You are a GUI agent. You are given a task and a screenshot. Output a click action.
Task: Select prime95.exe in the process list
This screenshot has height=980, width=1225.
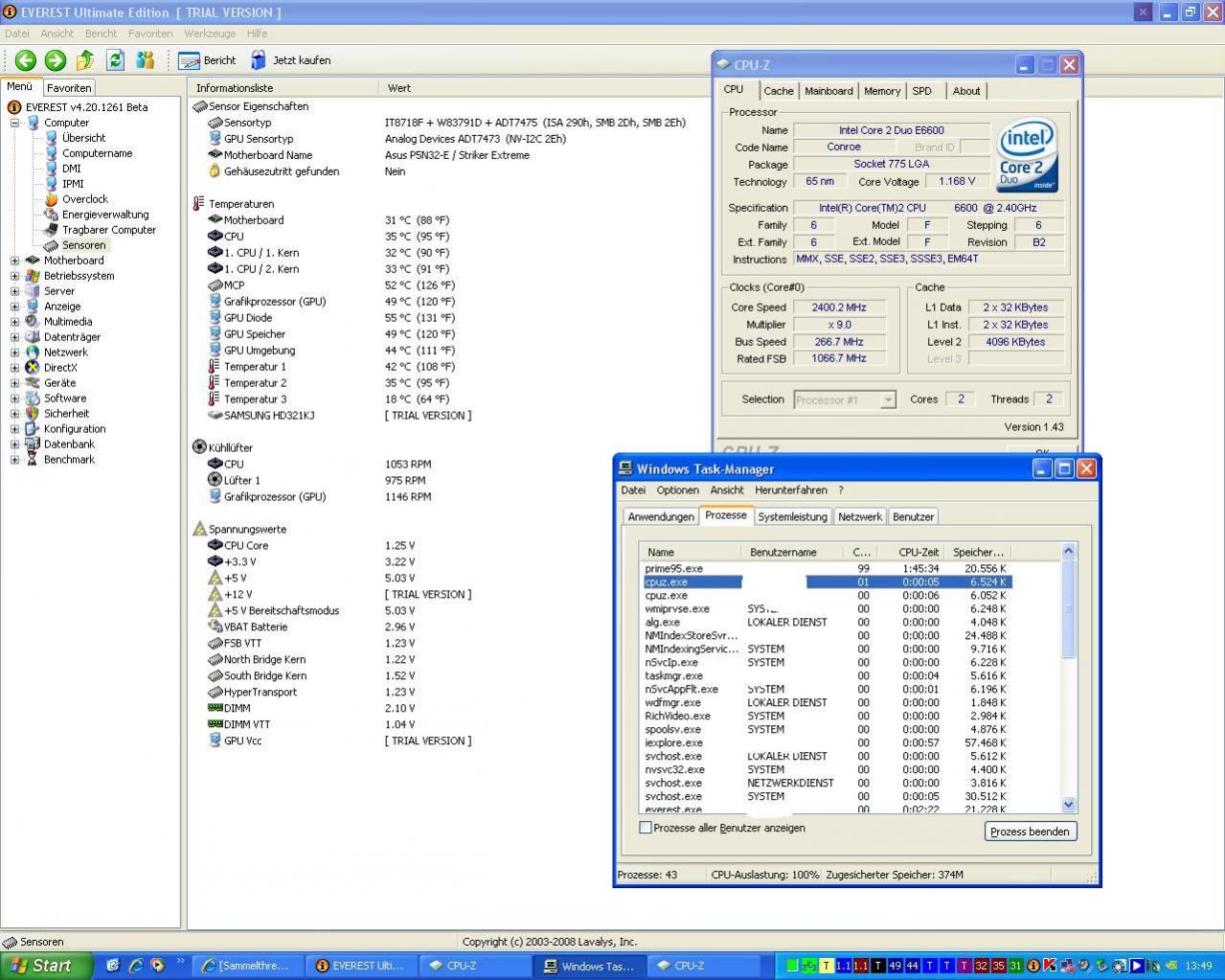(673, 568)
